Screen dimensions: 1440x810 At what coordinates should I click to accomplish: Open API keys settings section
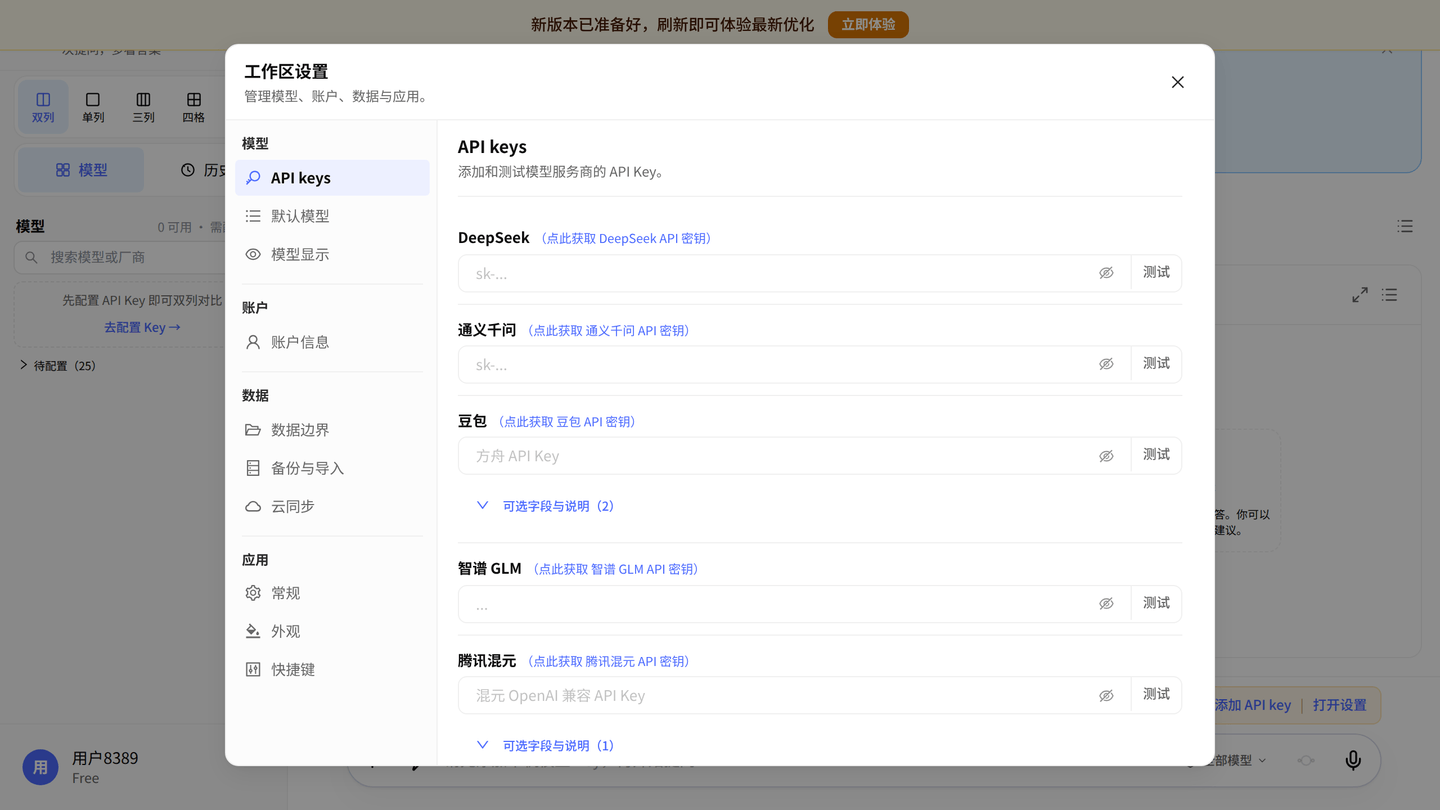[332, 178]
